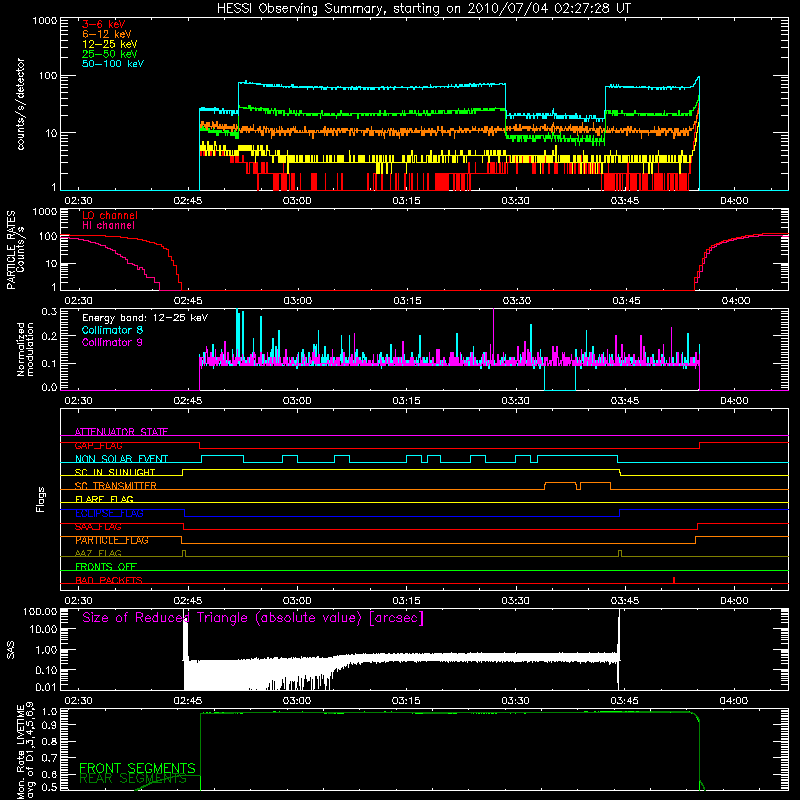Click the GAP_FLAG label

[x=98, y=445]
